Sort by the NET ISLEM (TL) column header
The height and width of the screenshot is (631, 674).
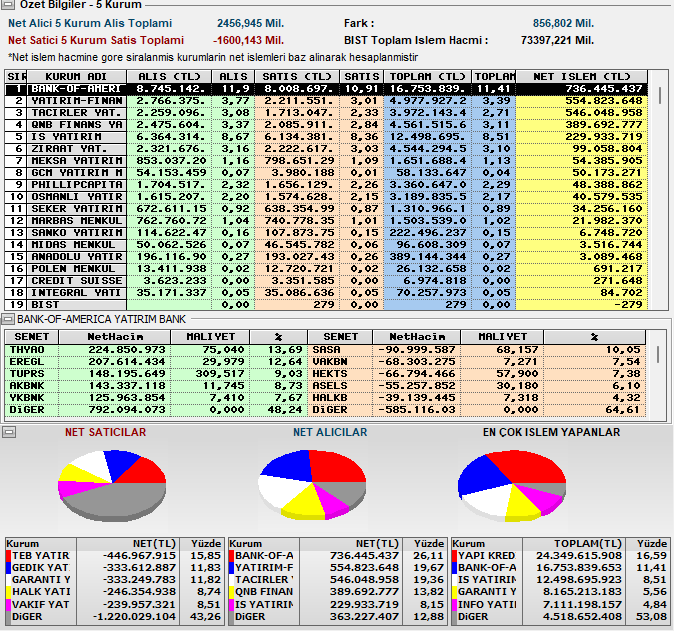coord(581,77)
